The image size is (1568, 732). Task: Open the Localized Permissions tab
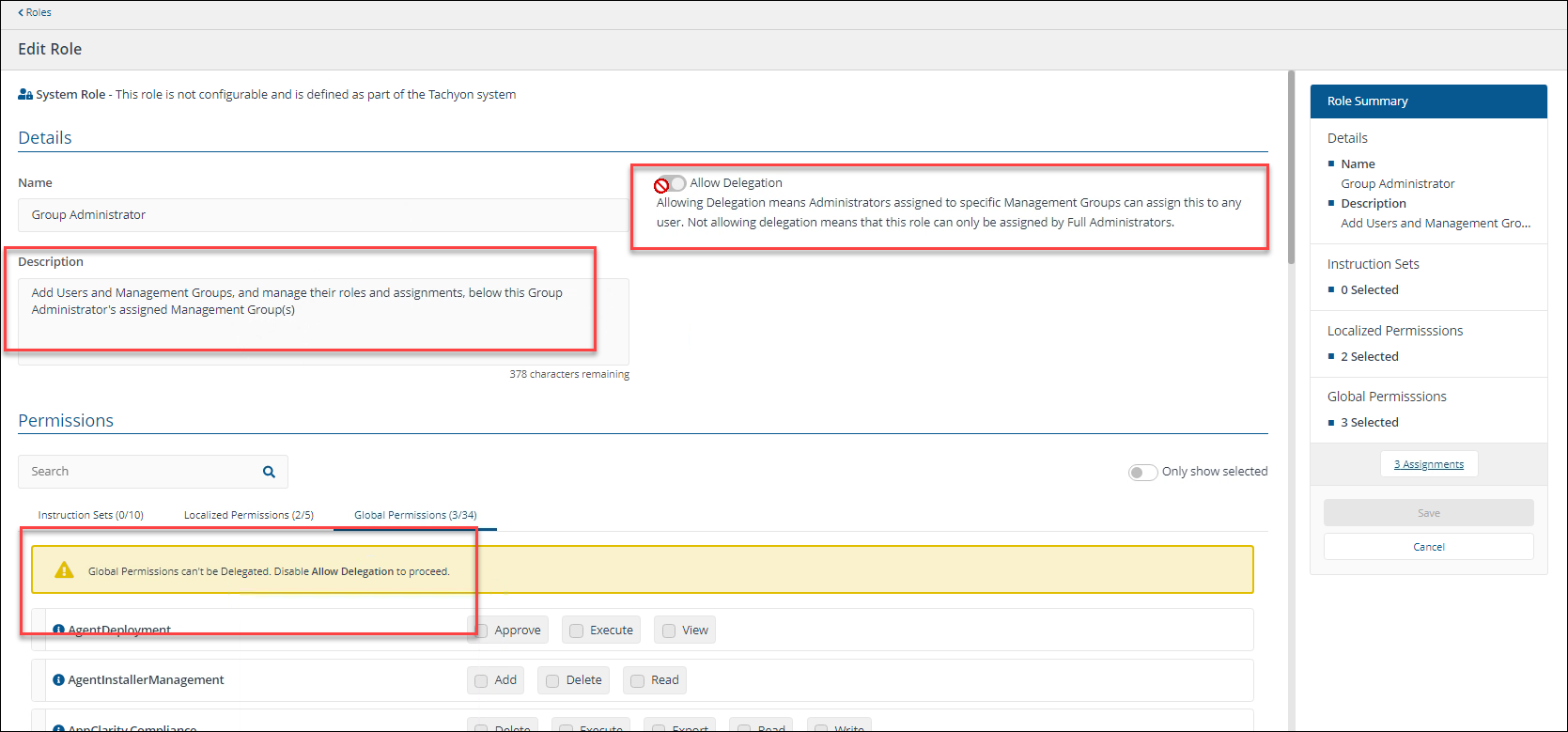[x=248, y=515]
